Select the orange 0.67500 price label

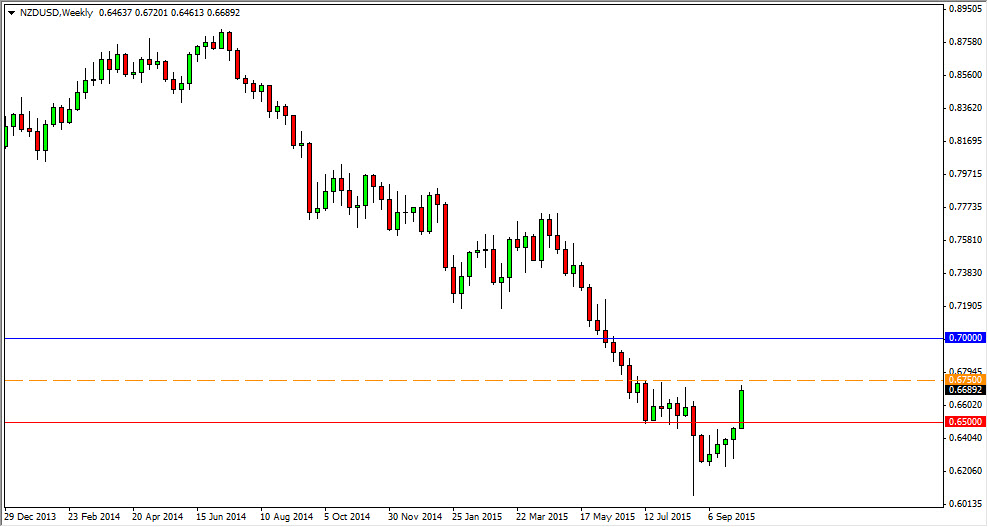[966, 379]
